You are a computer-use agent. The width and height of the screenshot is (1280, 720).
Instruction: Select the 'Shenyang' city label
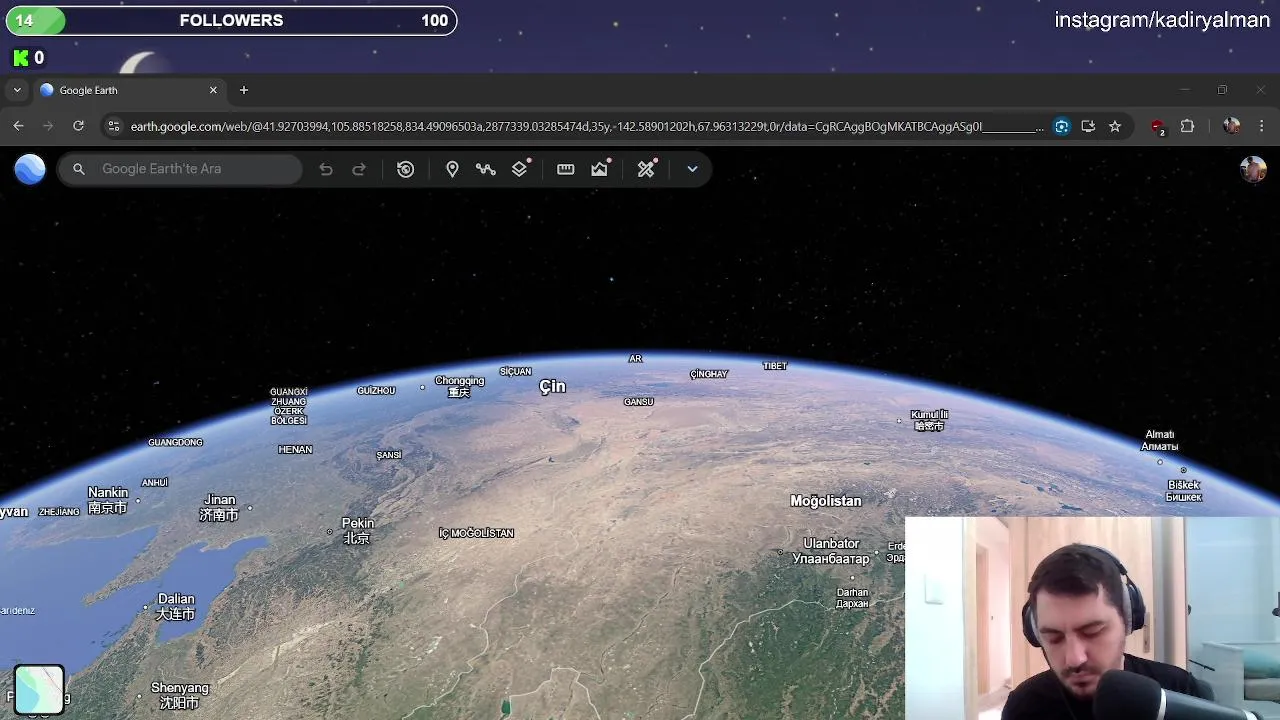[180, 695]
